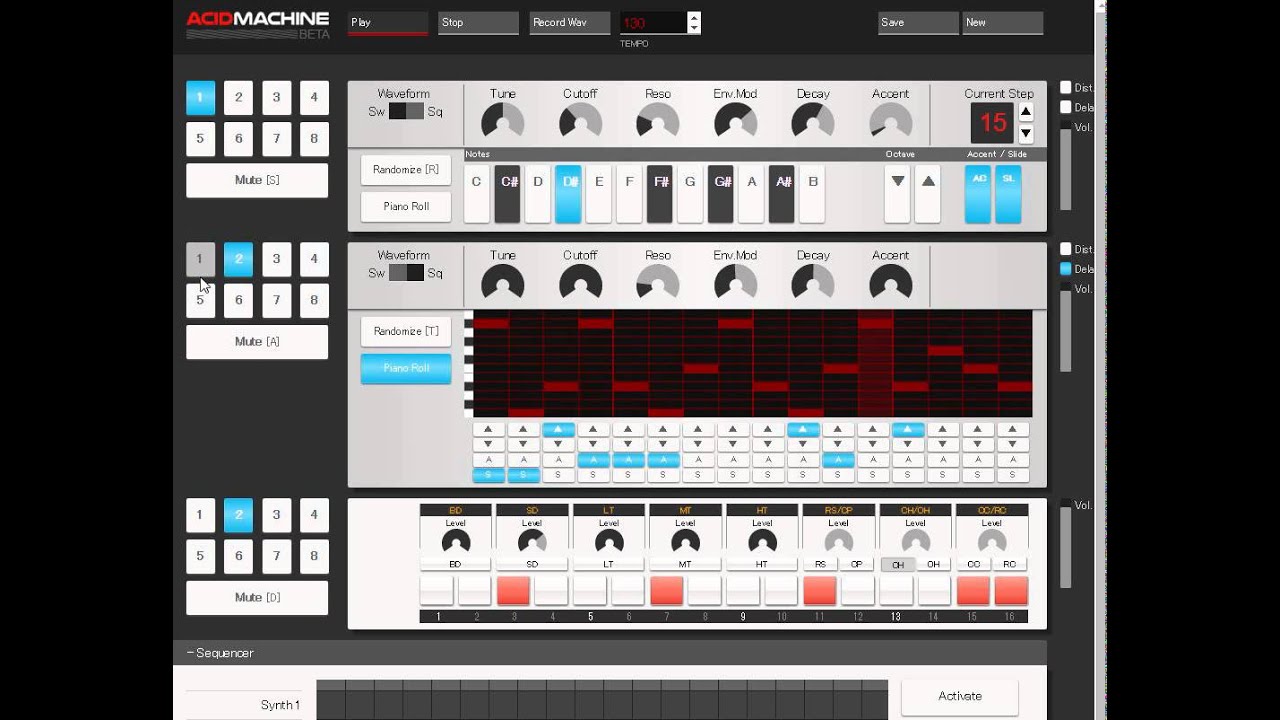Select the A# note key
Image resolution: width=1280 pixels, height=720 pixels.
[x=782, y=193]
